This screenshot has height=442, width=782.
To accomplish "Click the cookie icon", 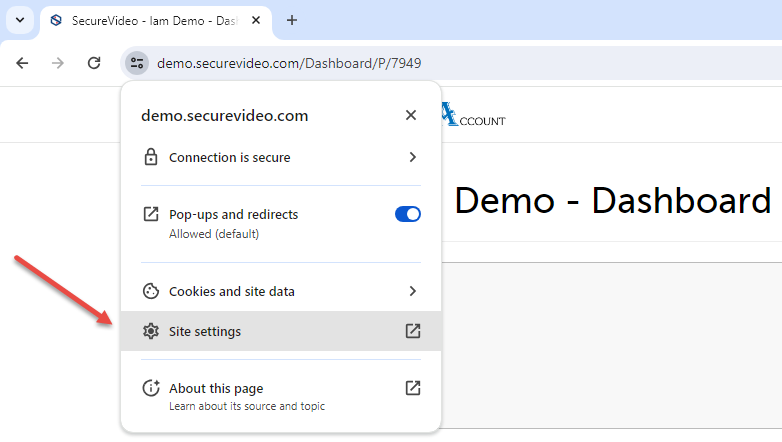I will pyautogui.click(x=151, y=291).
